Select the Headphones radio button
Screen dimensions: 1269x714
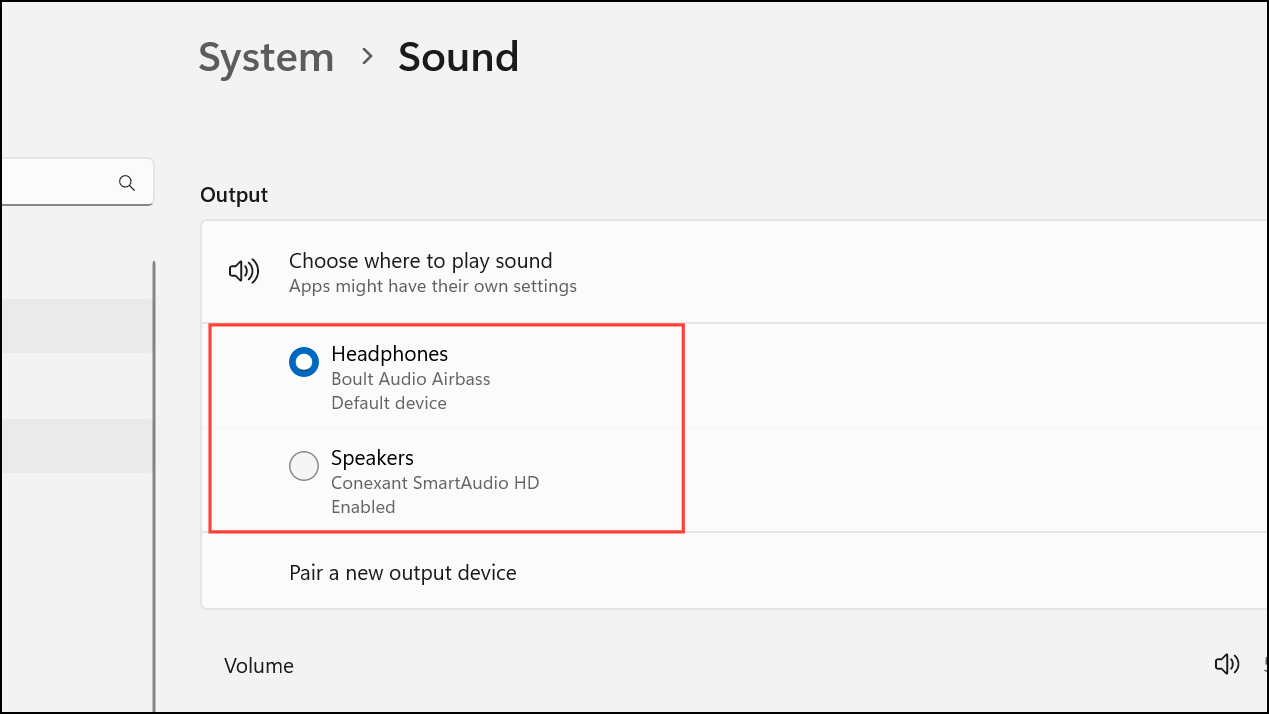[304, 362]
